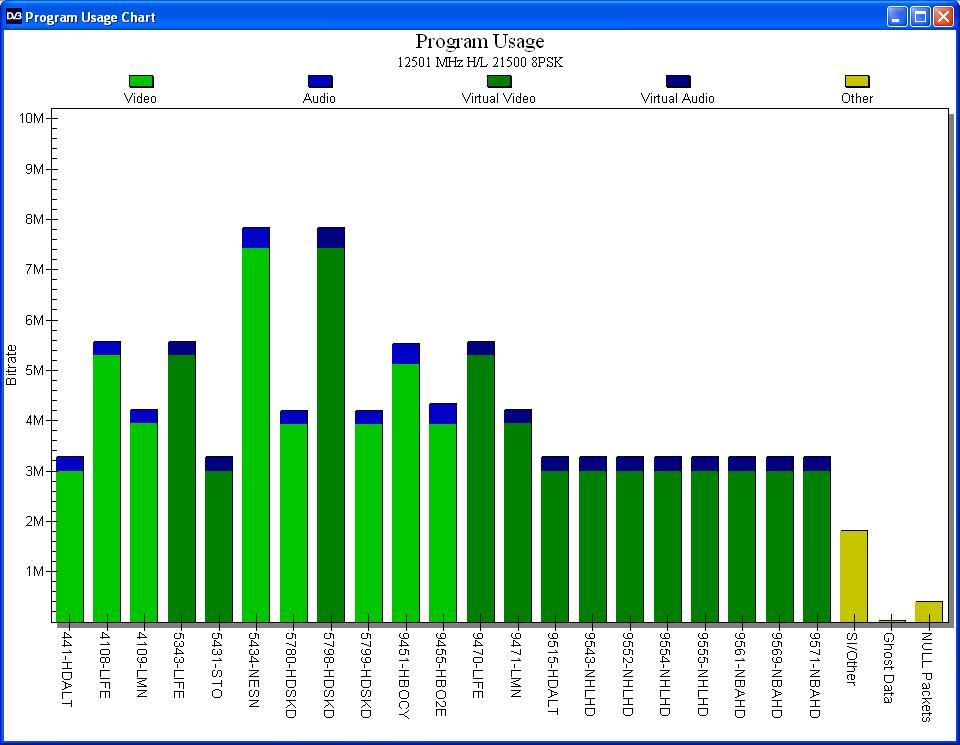This screenshot has height=745, width=960.
Task: Click the 5431-STO bar
Action: 219,539
